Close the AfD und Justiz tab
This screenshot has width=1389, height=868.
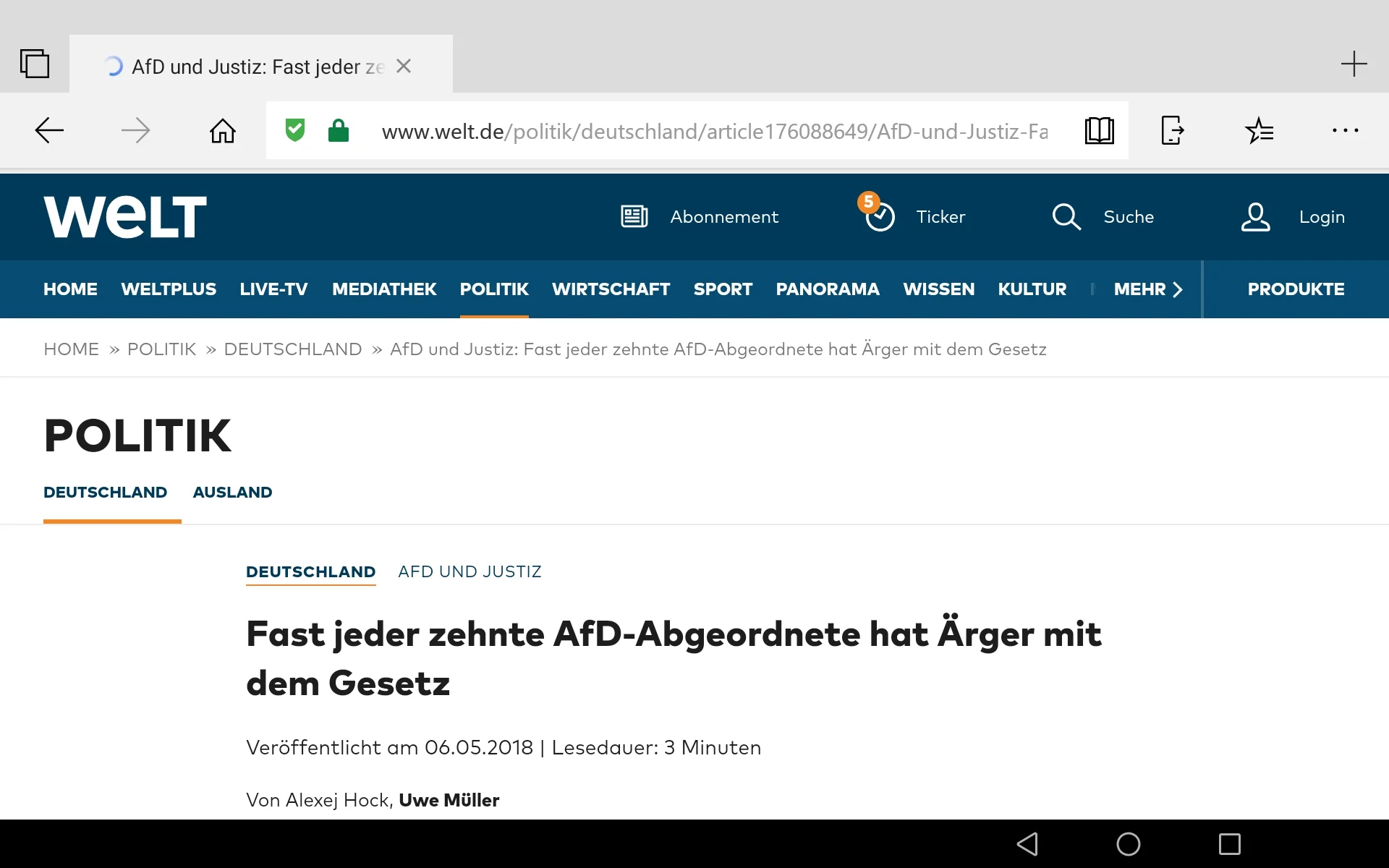[404, 66]
